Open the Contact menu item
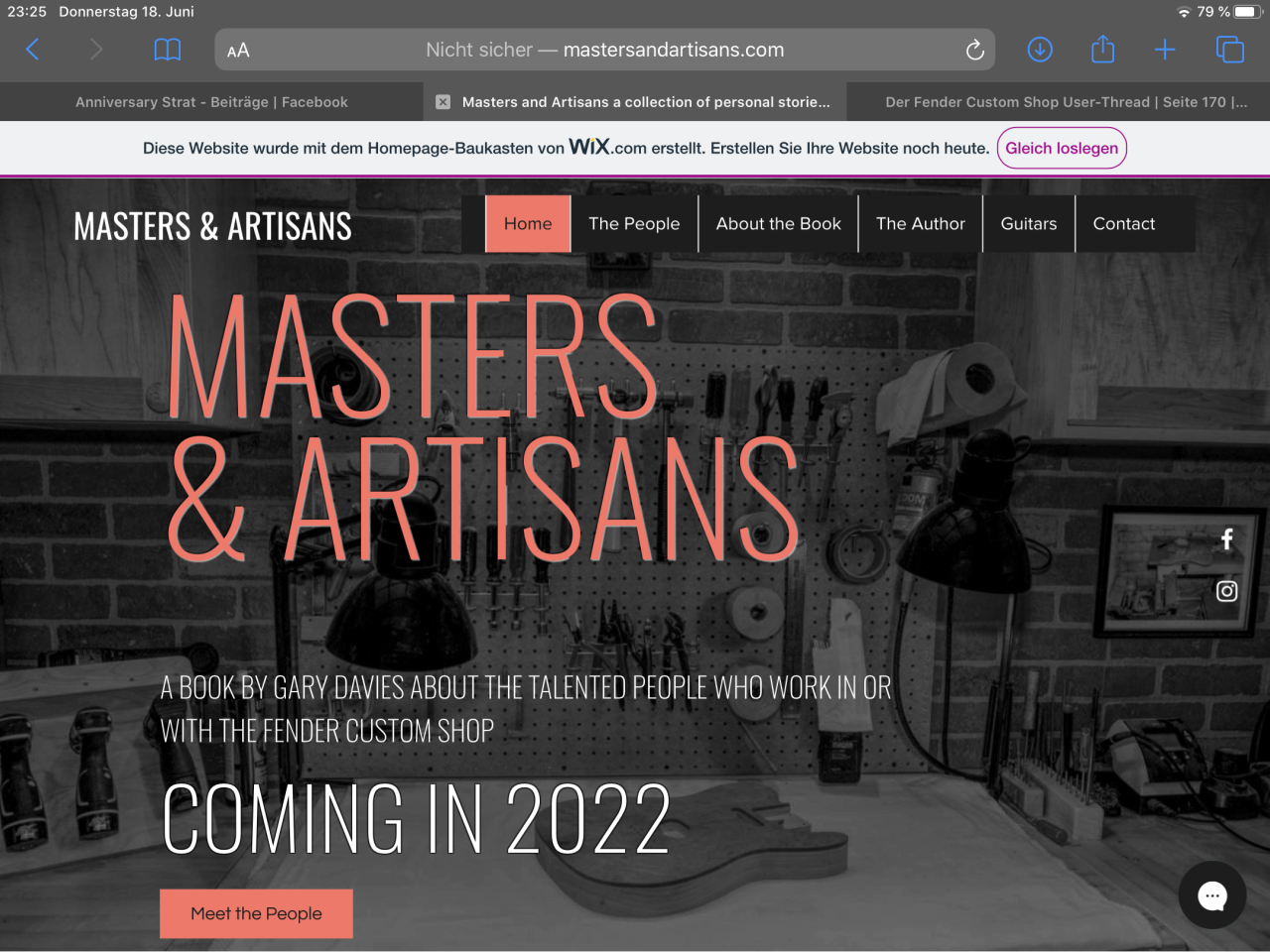The width and height of the screenshot is (1270, 952). point(1124,224)
